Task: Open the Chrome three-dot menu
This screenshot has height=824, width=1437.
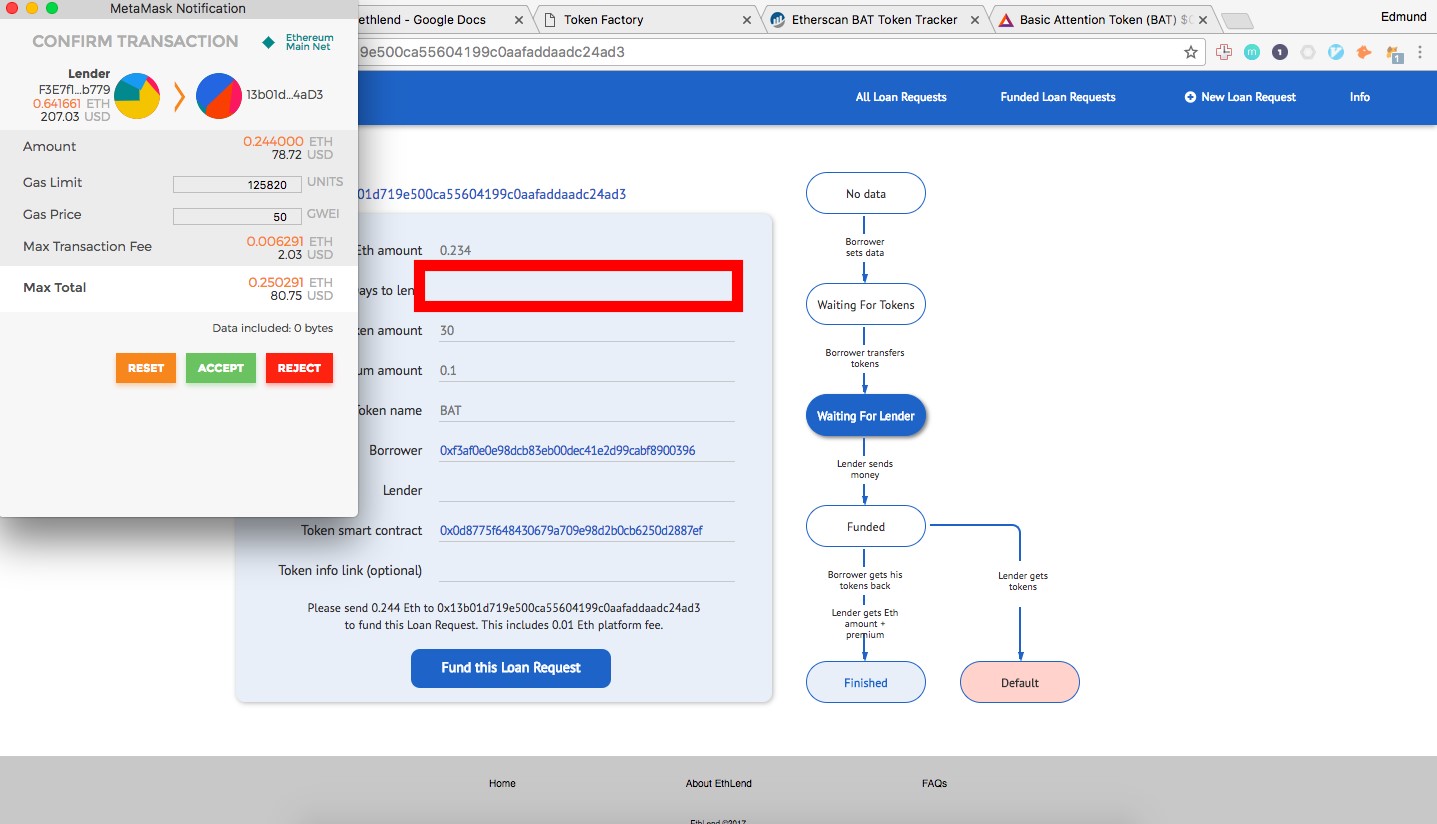Action: [x=1421, y=52]
